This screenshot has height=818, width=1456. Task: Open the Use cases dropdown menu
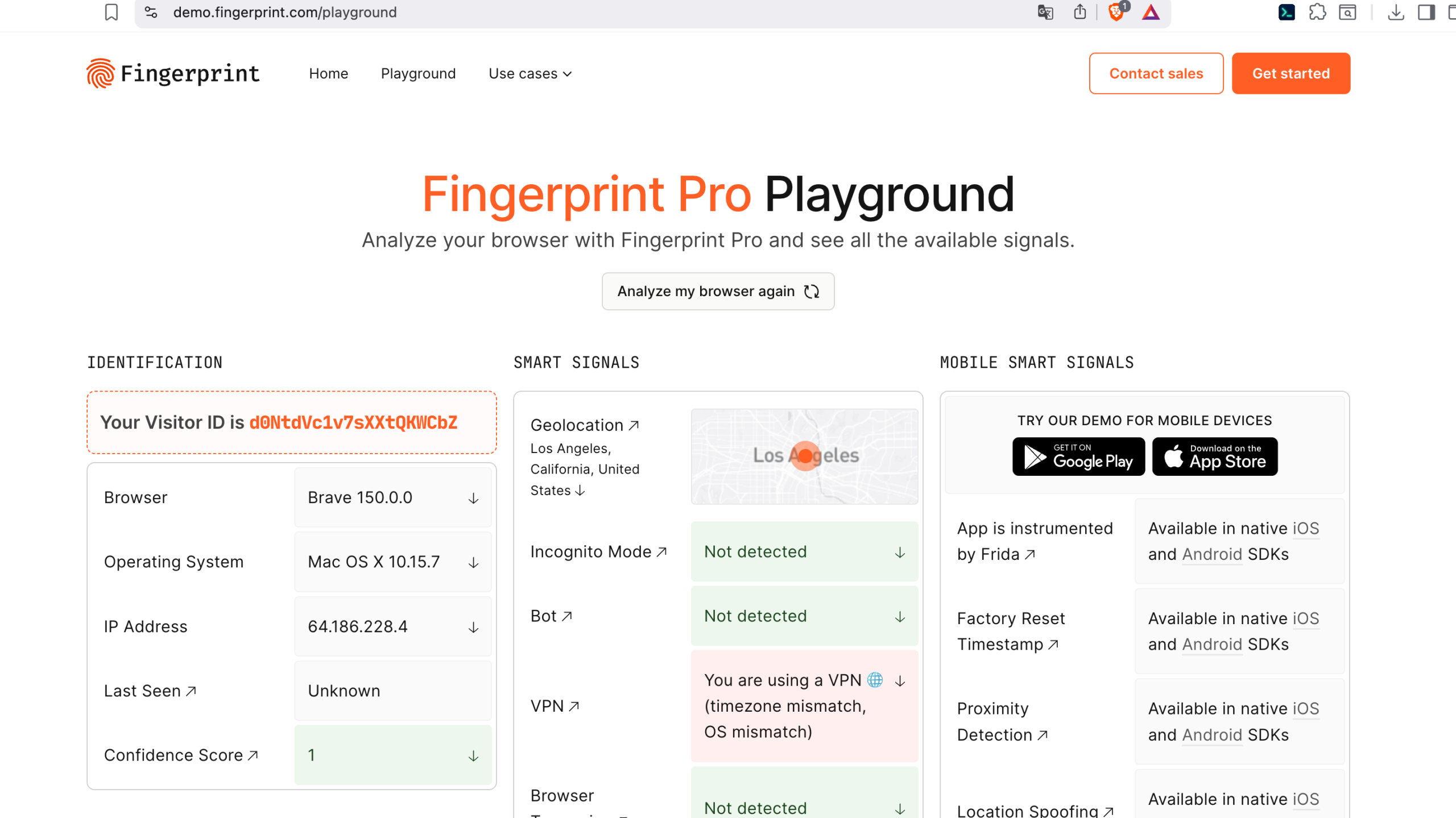click(x=530, y=73)
